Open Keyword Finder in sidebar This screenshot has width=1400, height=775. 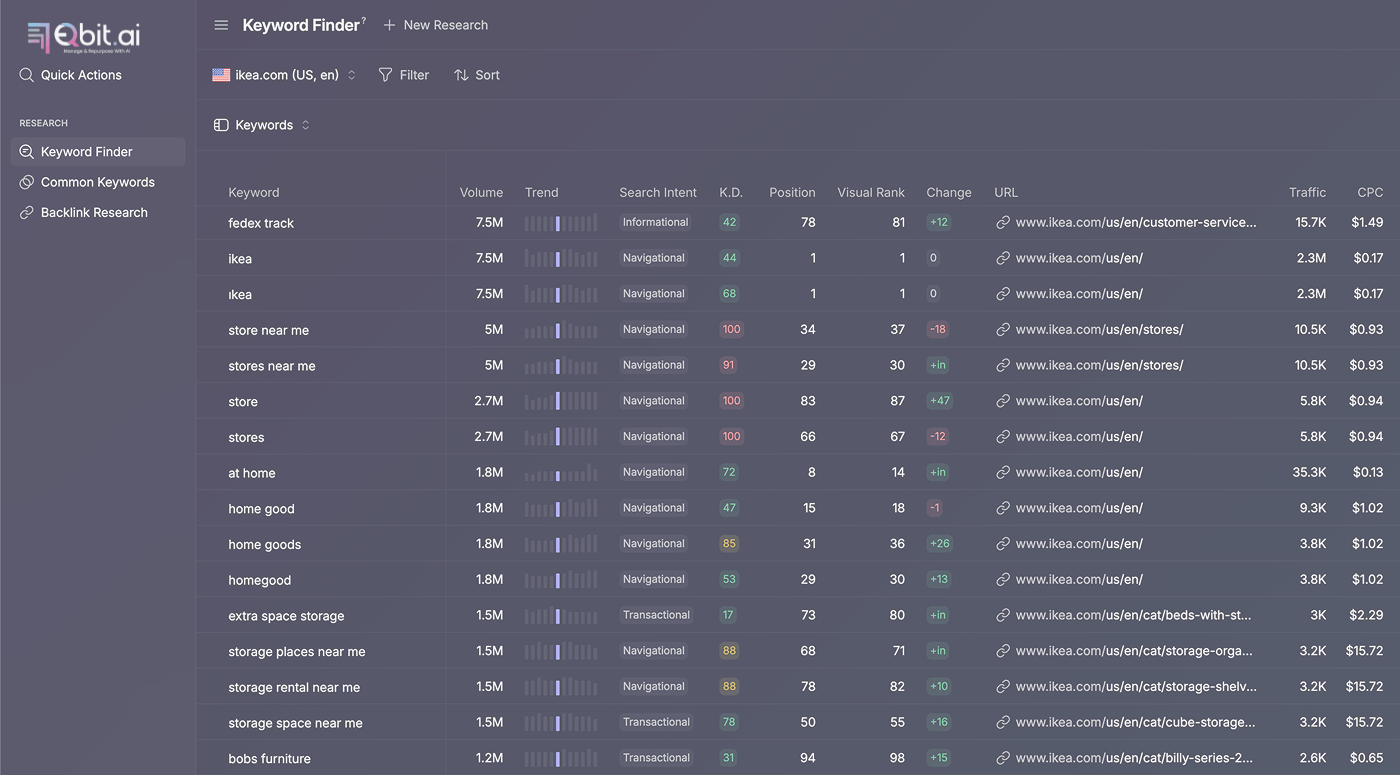coord(87,152)
